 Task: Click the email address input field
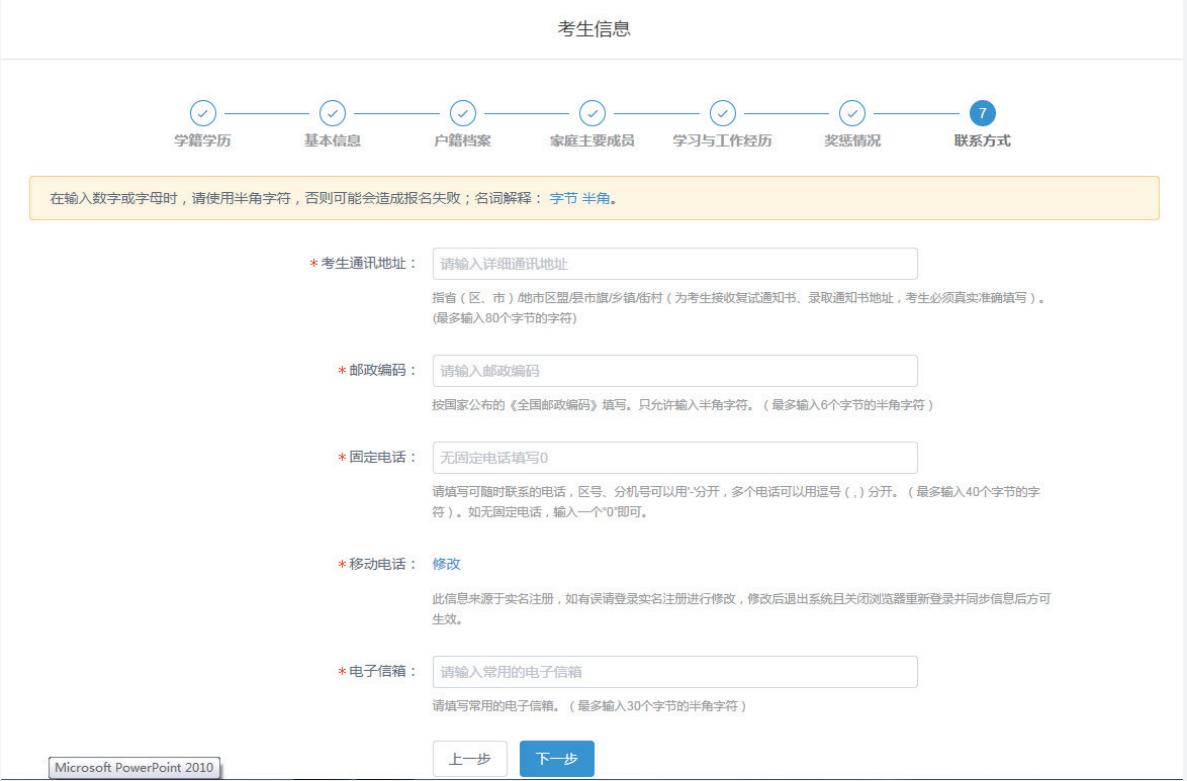point(676,671)
